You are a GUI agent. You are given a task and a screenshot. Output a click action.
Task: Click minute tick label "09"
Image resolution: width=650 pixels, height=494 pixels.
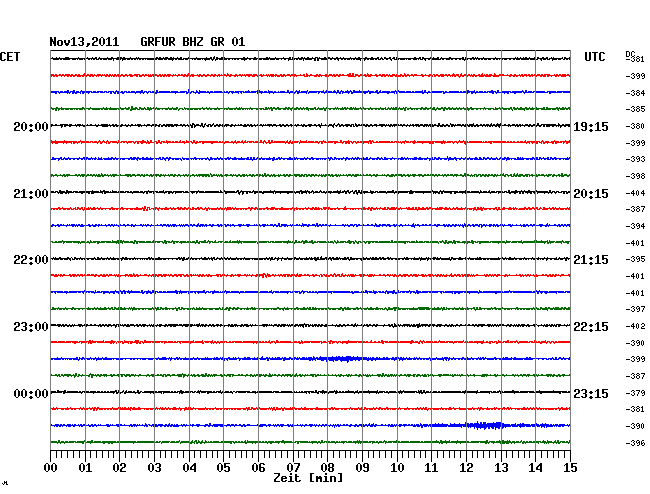coord(362,468)
